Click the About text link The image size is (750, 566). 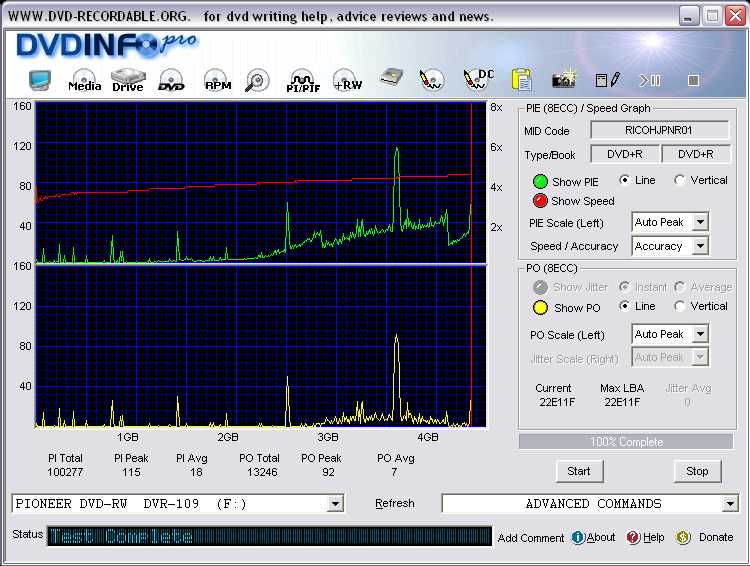[601, 537]
